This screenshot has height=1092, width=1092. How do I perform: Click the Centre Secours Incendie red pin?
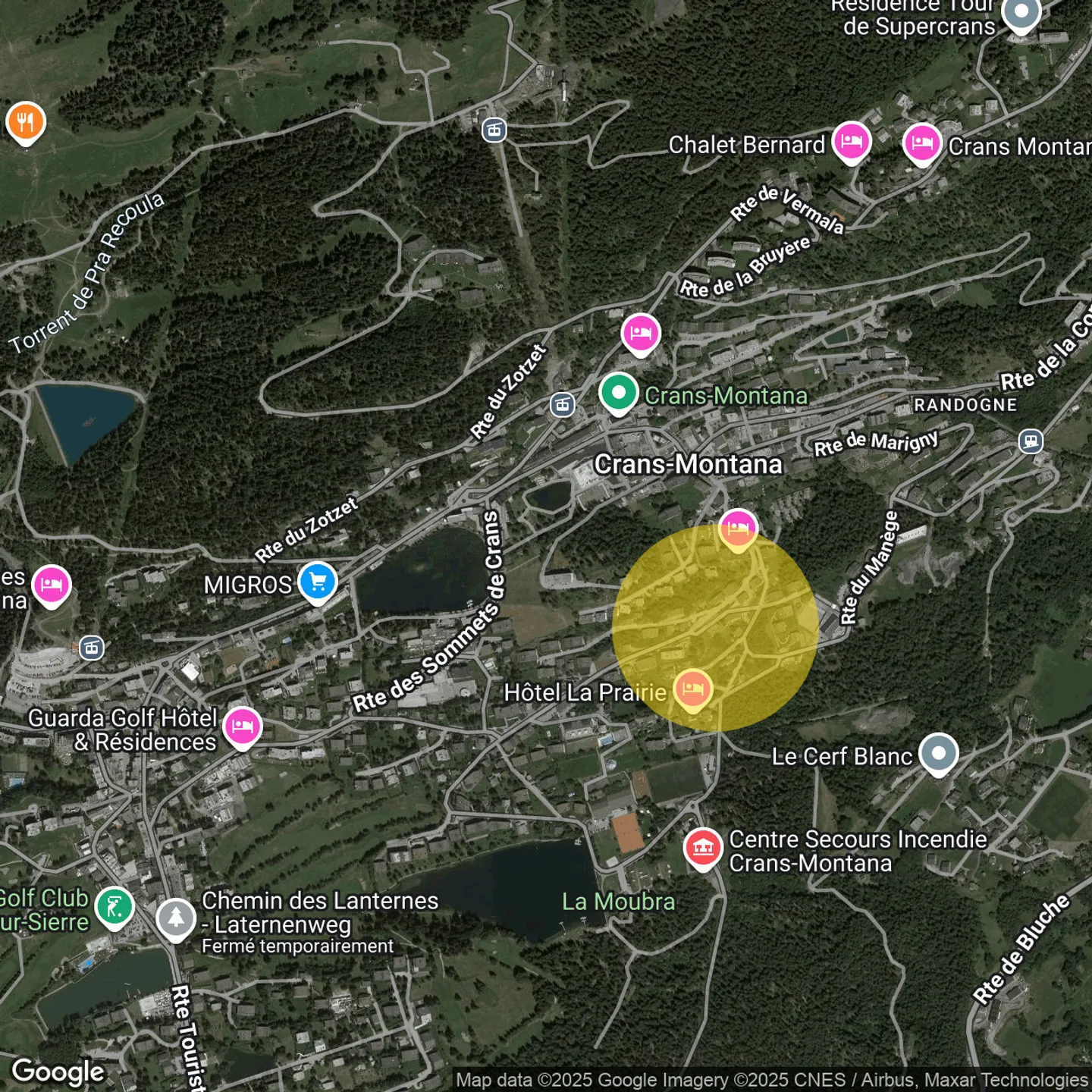(x=703, y=847)
